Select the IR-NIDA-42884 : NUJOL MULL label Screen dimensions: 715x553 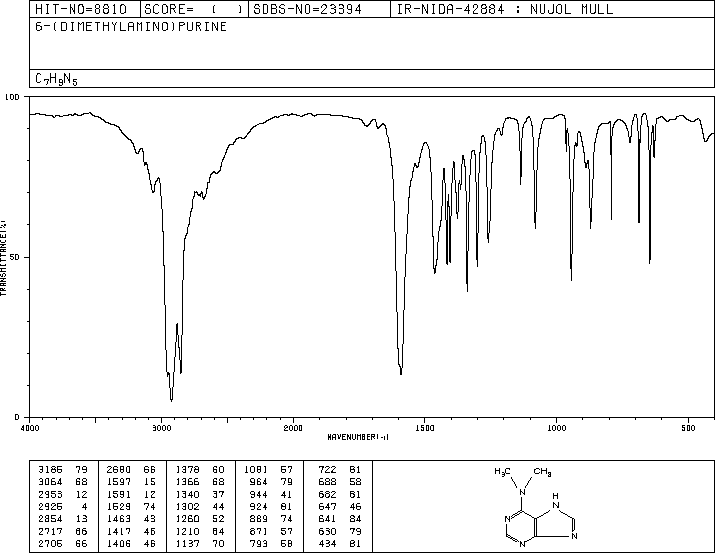tap(505, 9)
